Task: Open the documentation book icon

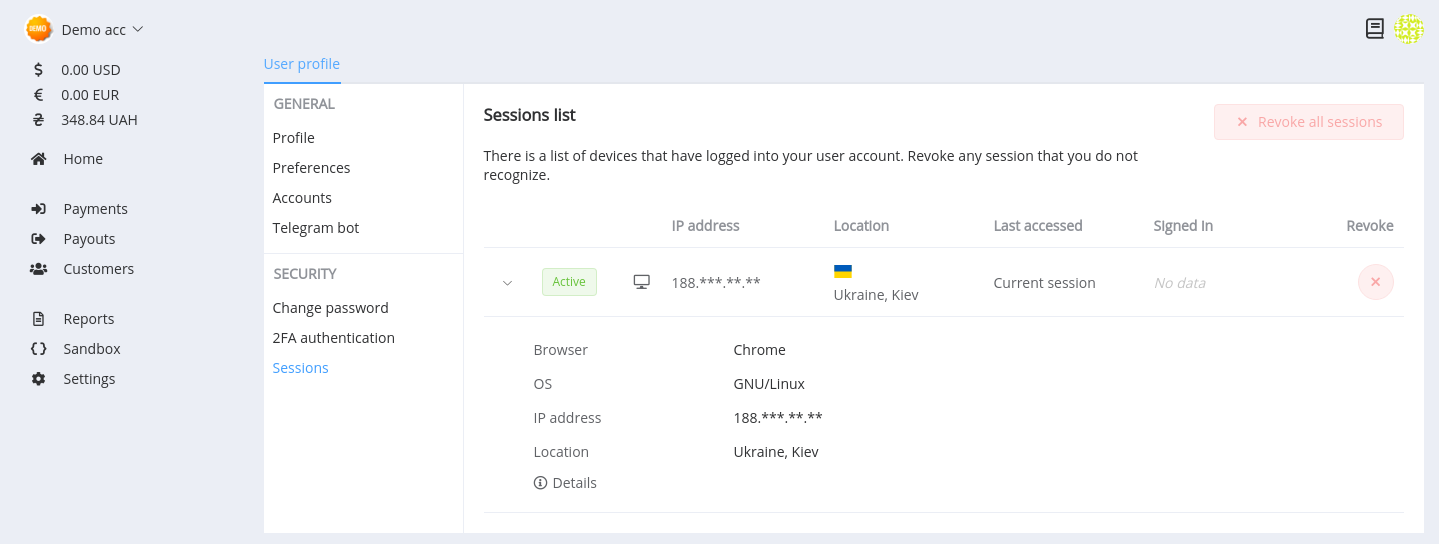Action: tap(1375, 29)
